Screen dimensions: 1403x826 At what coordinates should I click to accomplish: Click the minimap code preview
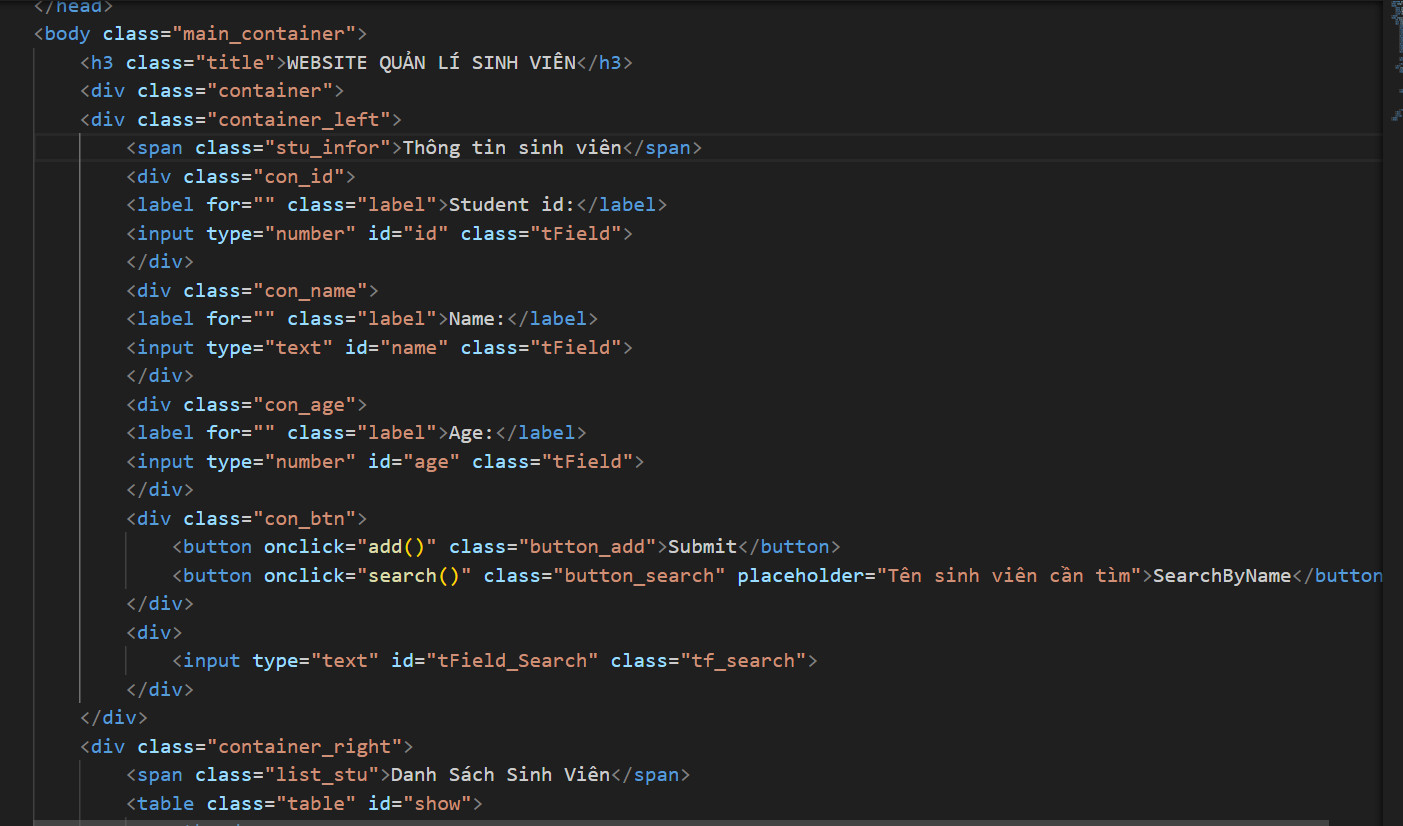pyautogui.click(x=1395, y=60)
